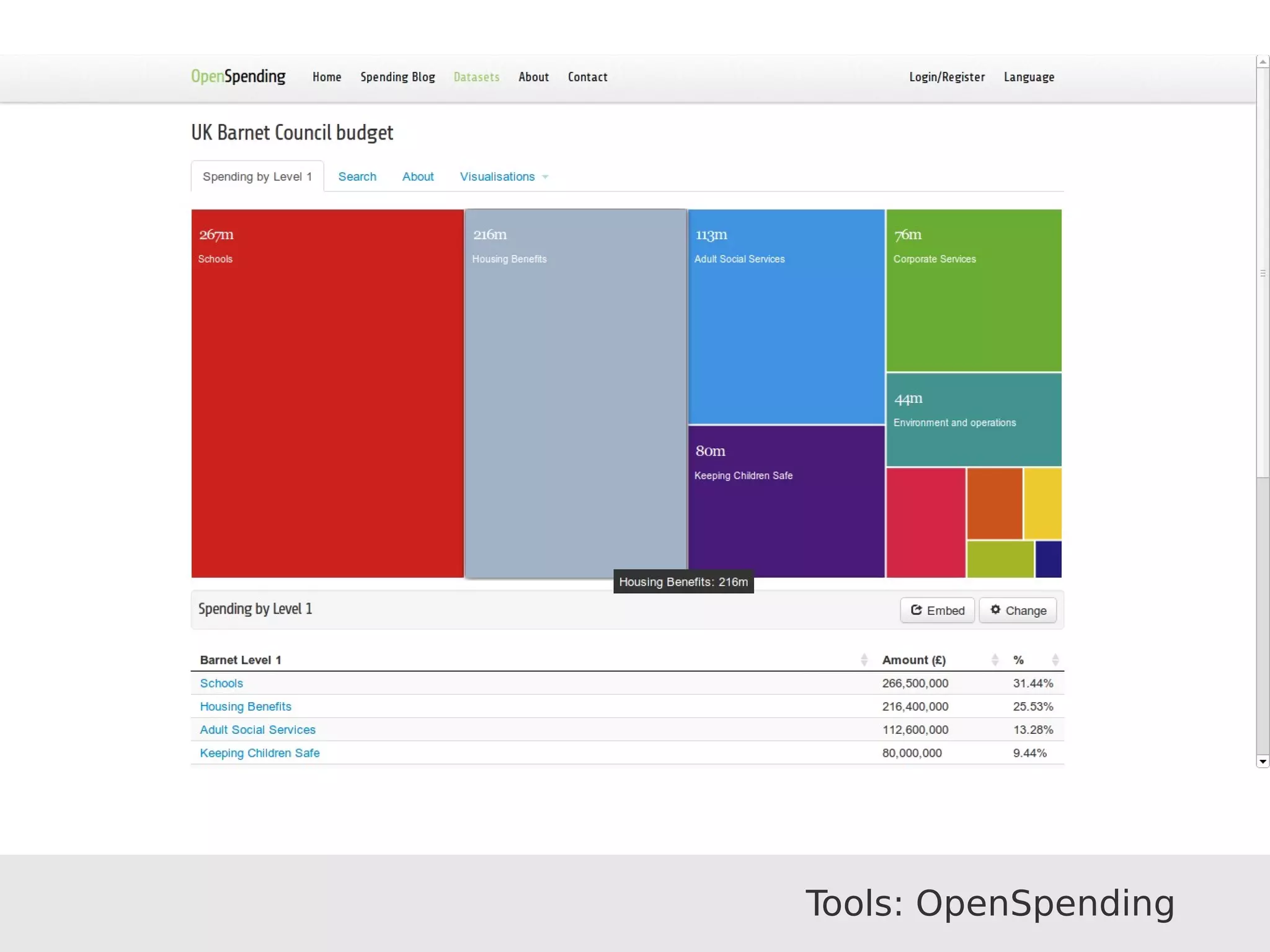Click the Change settings button
1270x952 pixels.
(x=1018, y=610)
